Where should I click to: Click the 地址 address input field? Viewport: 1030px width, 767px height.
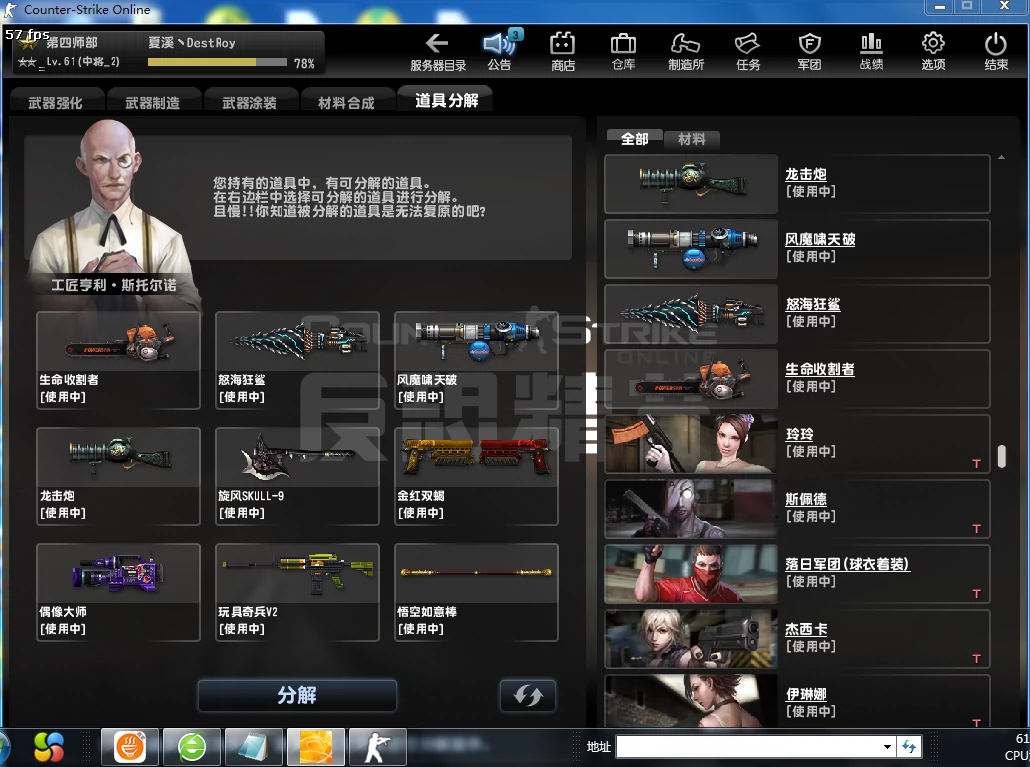tap(749, 747)
